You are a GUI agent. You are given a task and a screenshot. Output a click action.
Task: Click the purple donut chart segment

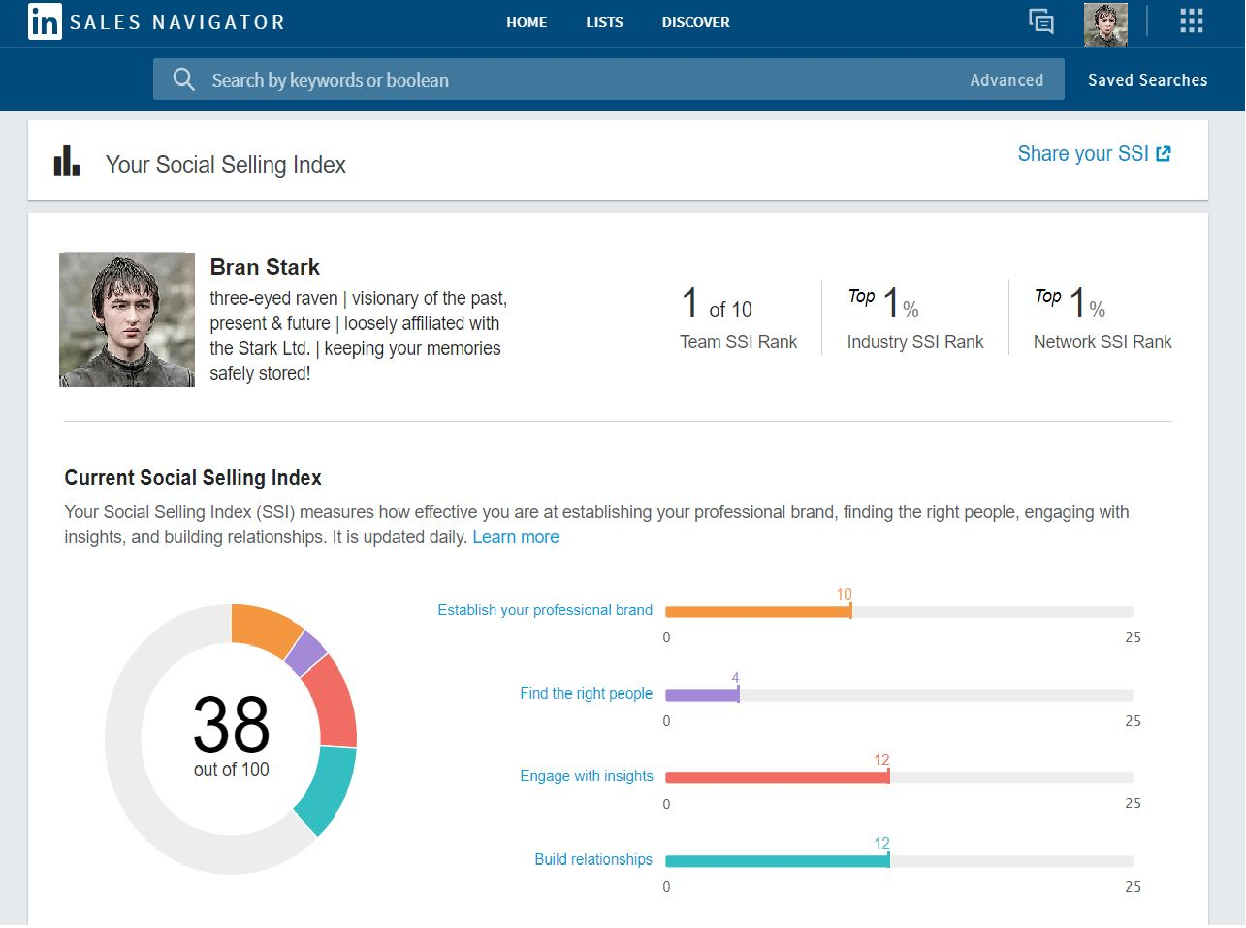pos(306,653)
